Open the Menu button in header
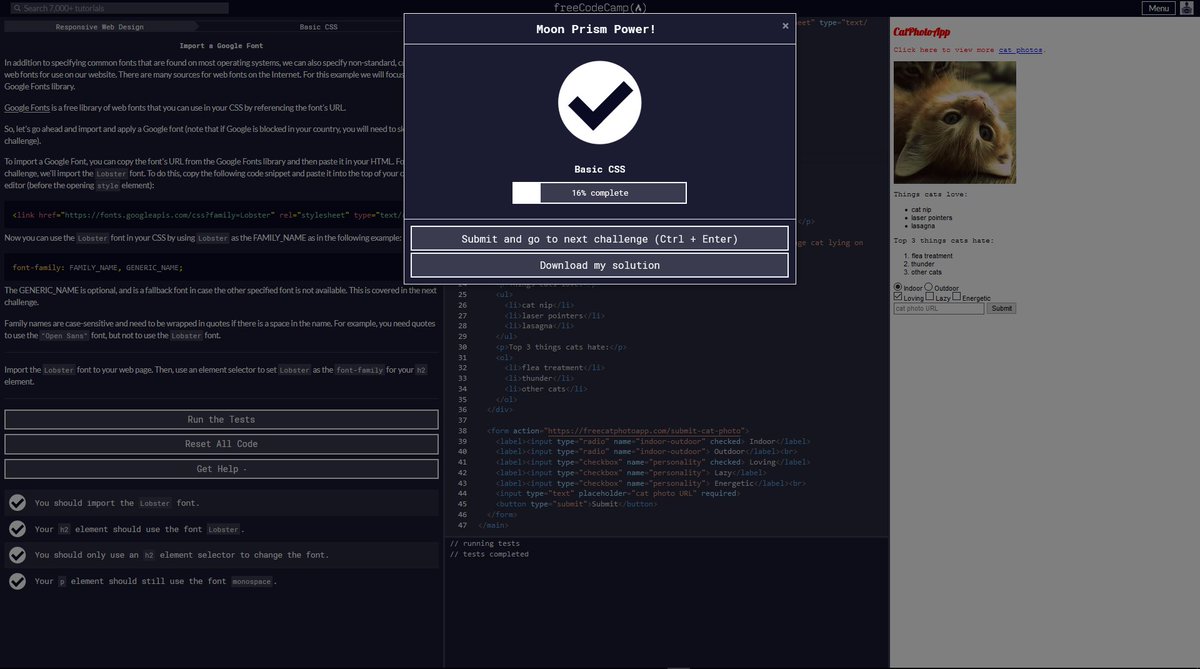Viewport: 1200px width, 669px height. click(x=1159, y=8)
